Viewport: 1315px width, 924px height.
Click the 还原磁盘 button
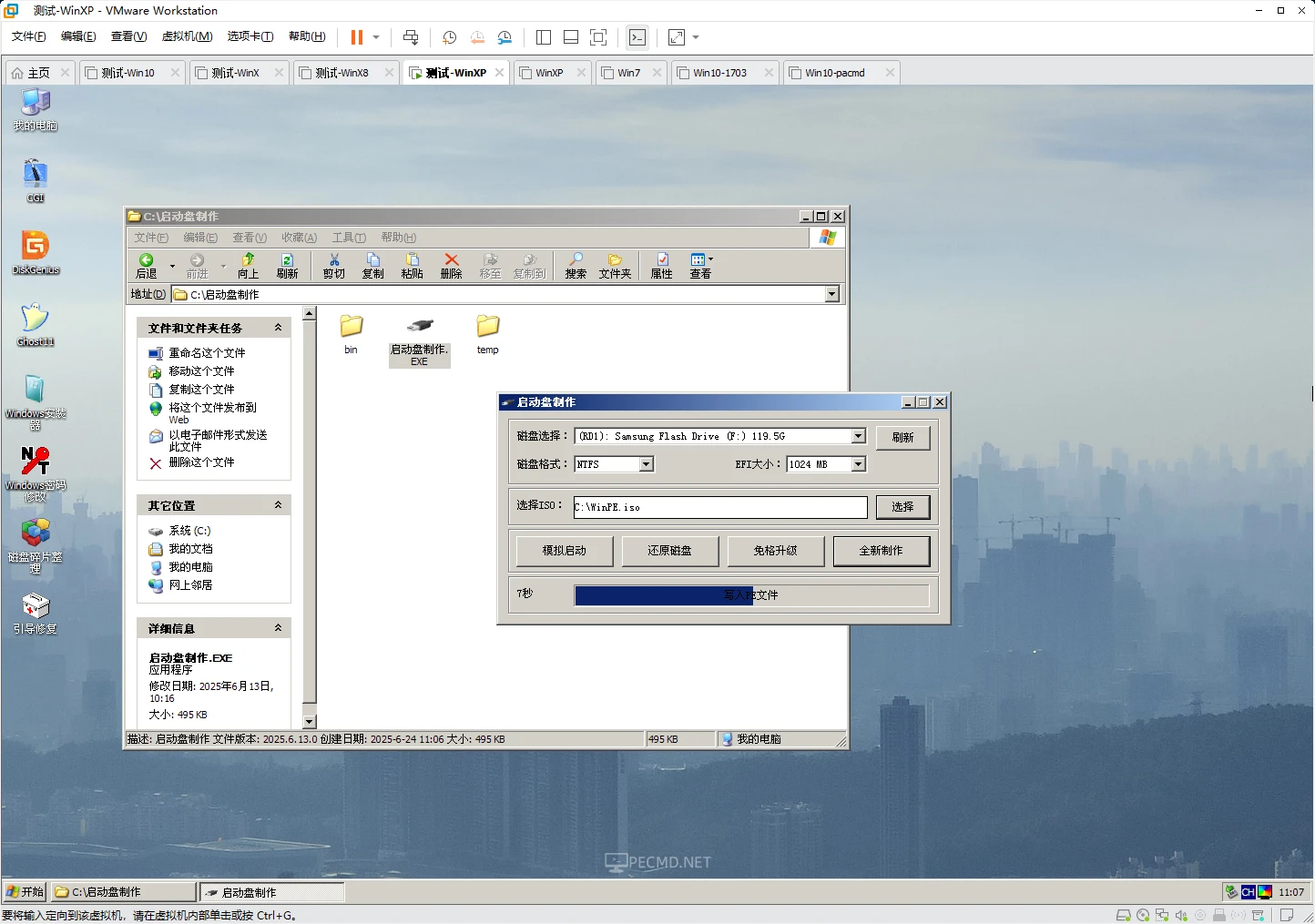point(670,551)
